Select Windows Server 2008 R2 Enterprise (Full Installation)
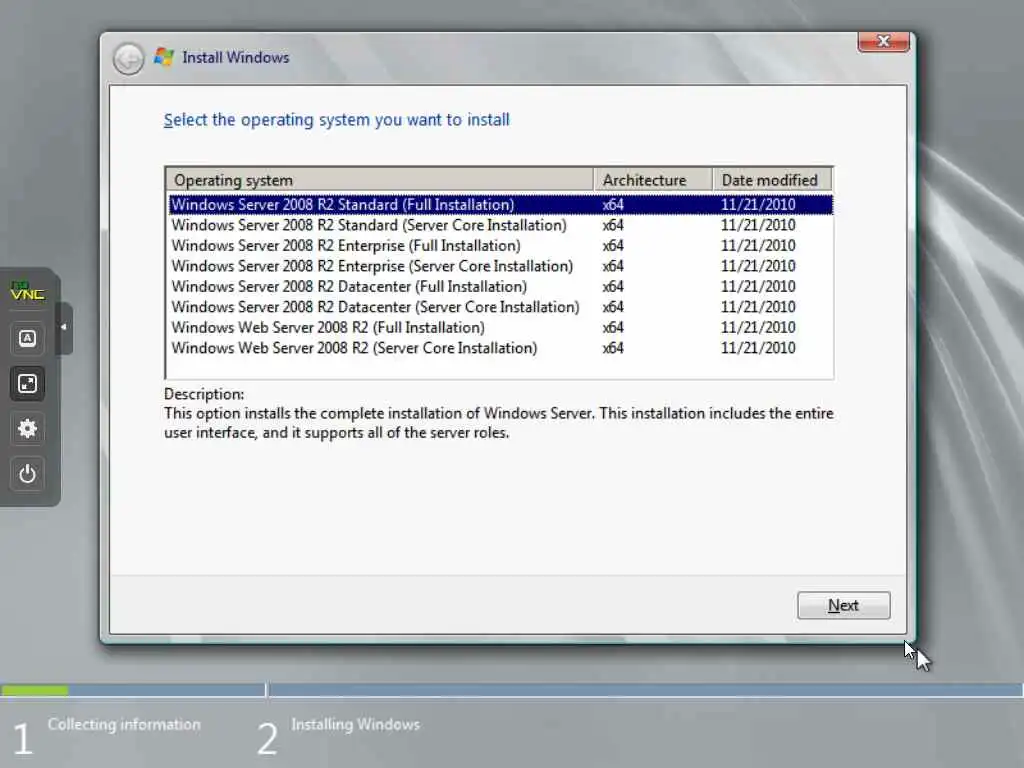 click(500, 246)
